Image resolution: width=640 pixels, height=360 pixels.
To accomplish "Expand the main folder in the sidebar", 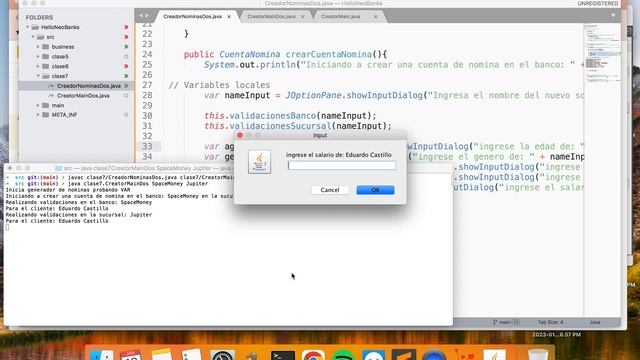I will pos(38,105).
